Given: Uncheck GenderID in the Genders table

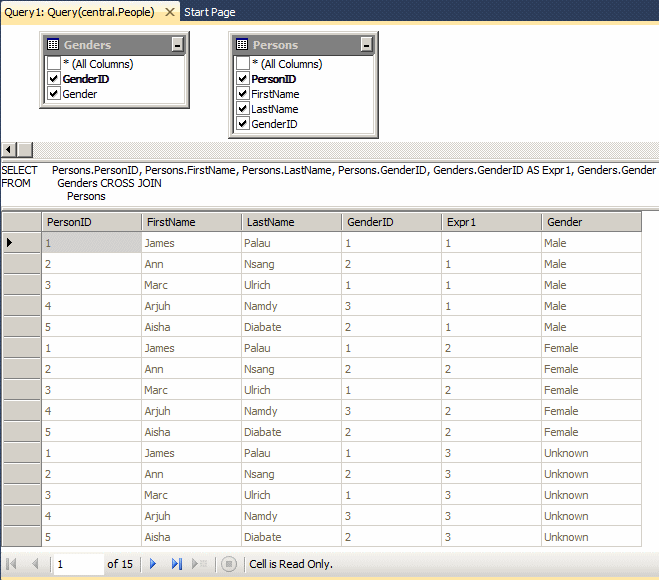Looking at the screenshot, I should tap(54, 79).
